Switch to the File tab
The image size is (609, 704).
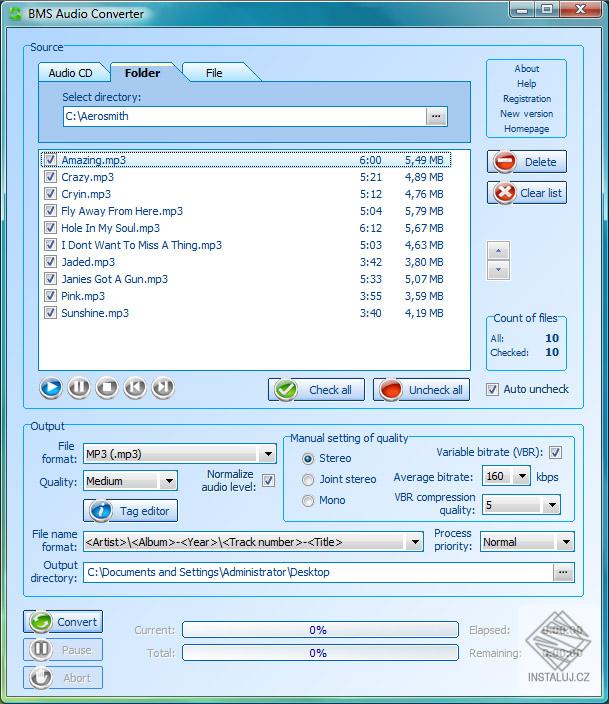(214, 73)
